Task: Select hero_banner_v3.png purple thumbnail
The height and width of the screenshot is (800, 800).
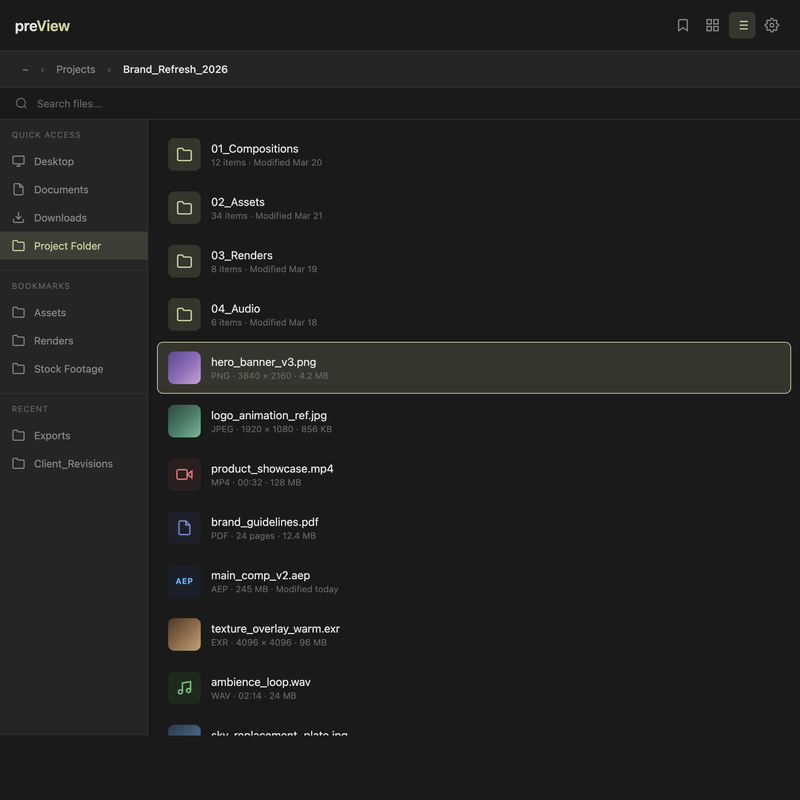Action: pos(184,368)
